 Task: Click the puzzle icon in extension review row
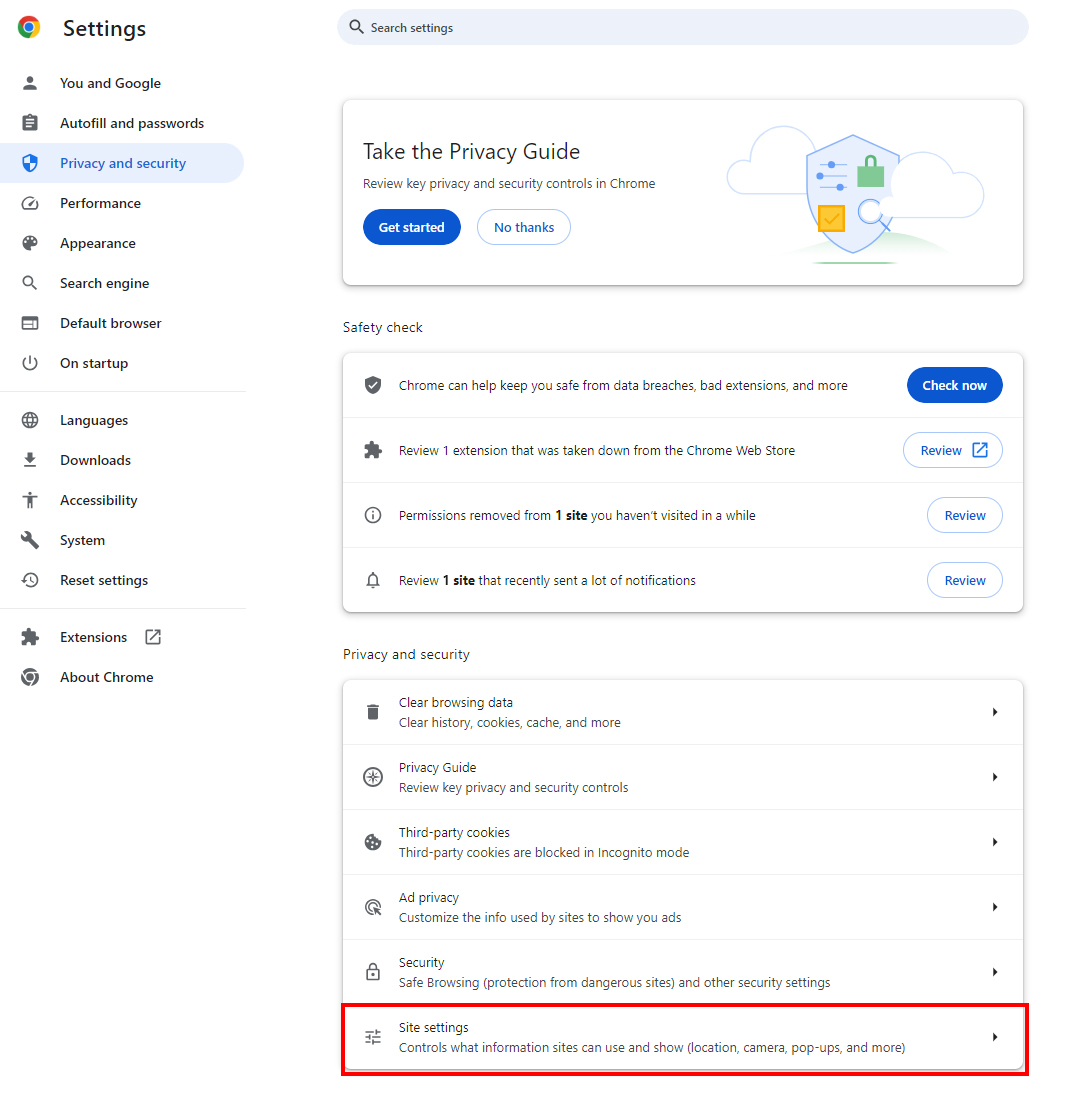point(373,451)
